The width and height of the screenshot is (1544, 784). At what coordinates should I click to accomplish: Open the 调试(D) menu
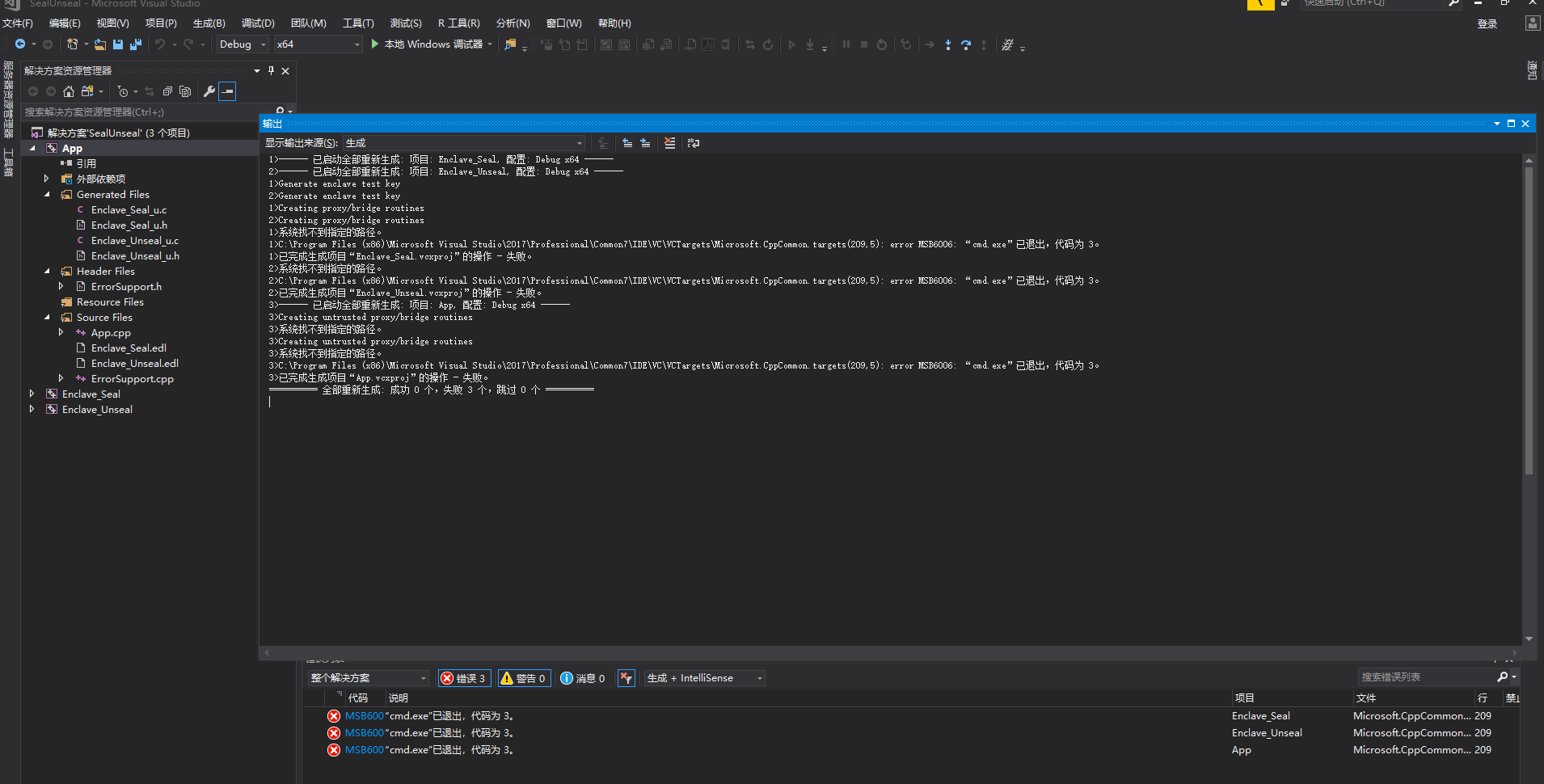pyautogui.click(x=257, y=23)
